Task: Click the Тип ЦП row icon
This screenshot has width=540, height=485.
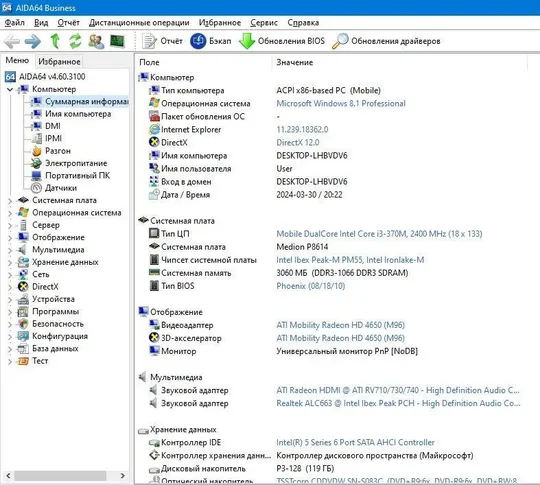Action: (x=154, y=234)
